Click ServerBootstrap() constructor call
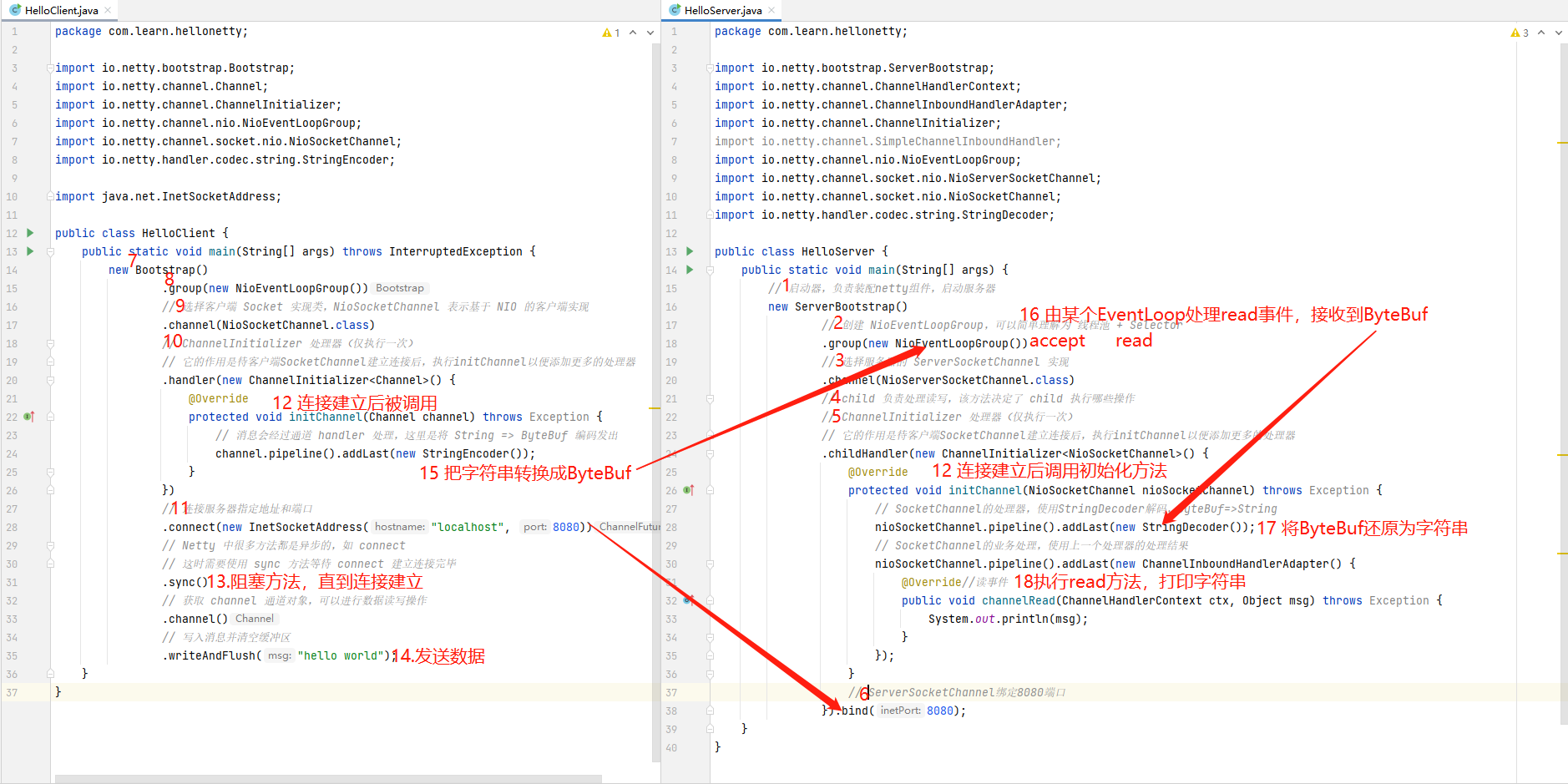This screenshot has height=784, width=1568. pos(851,306)
